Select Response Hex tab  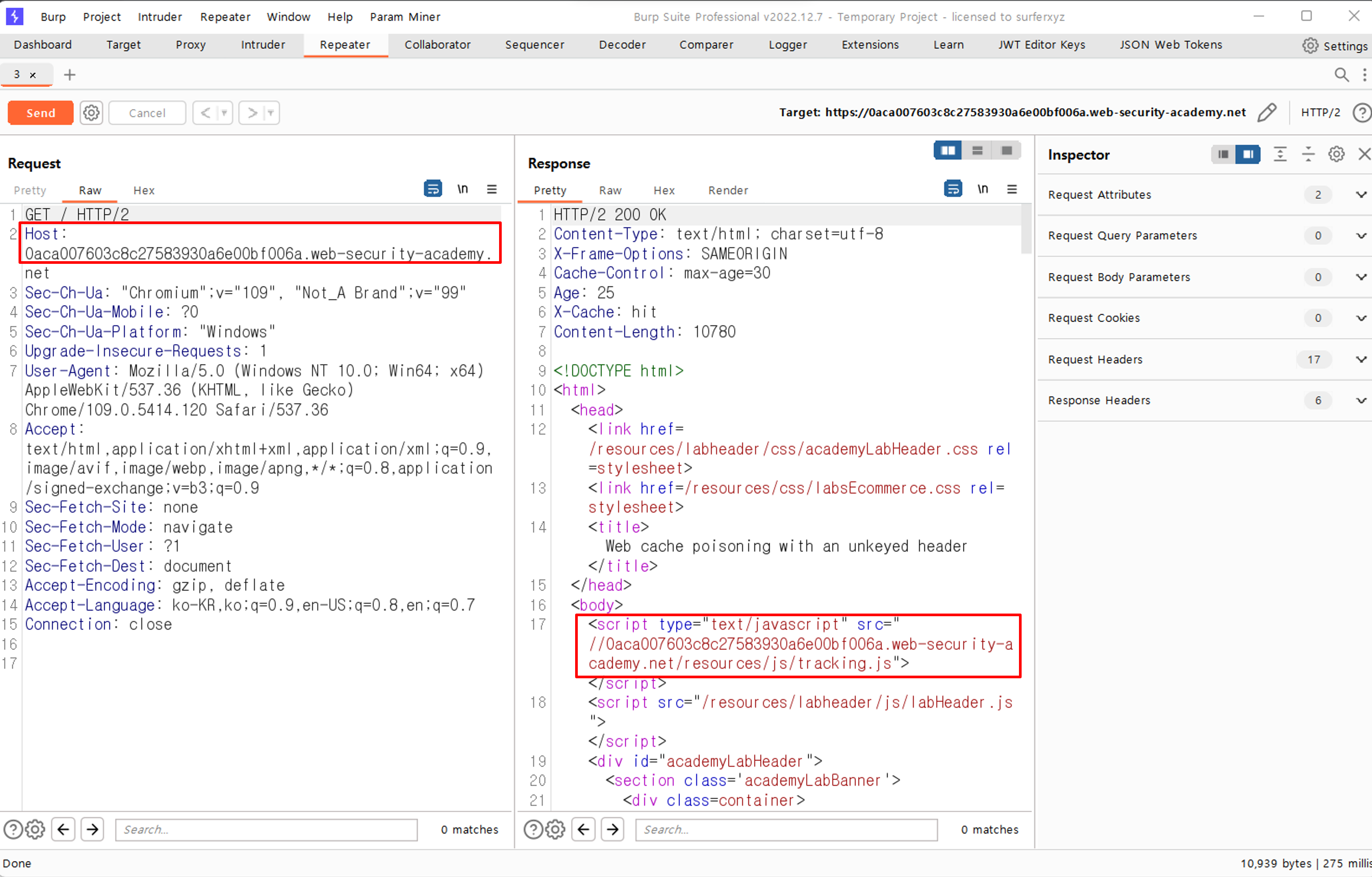click(664, 190)
